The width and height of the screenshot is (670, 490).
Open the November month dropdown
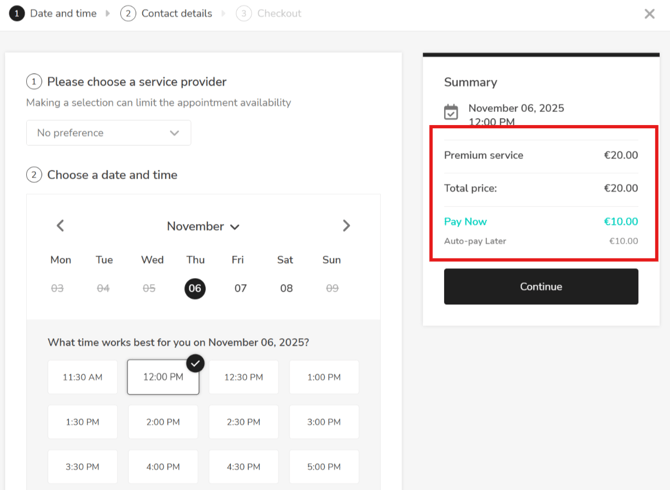pyautogui.click(x=203, y=227)
